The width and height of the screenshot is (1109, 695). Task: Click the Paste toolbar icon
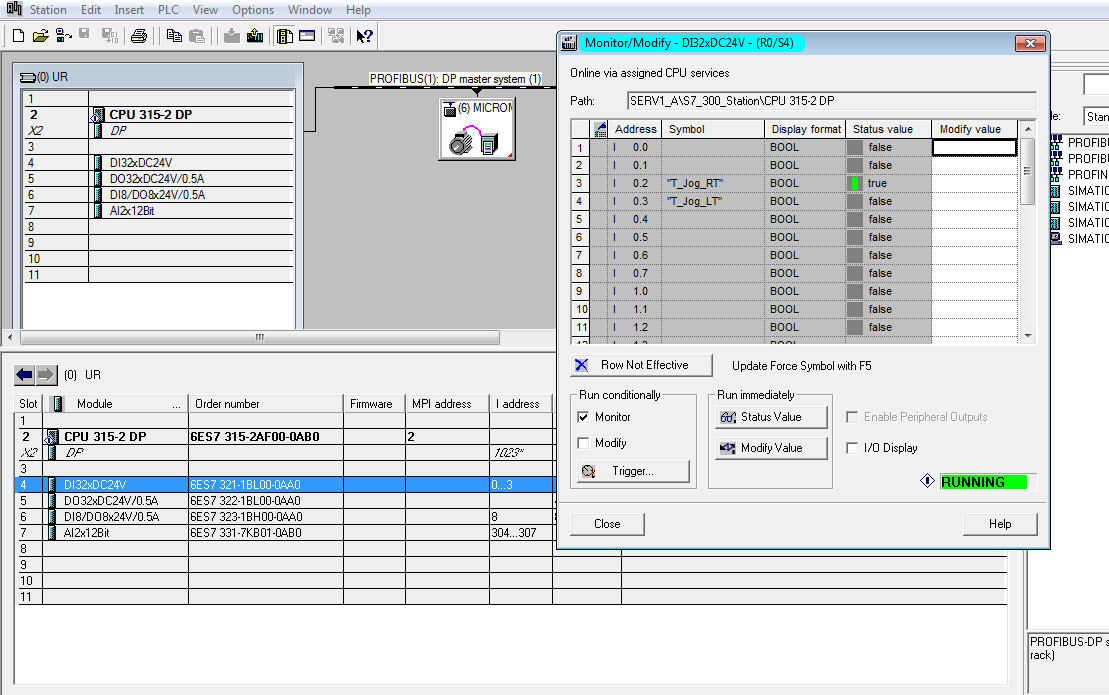[x=197, y=35]
